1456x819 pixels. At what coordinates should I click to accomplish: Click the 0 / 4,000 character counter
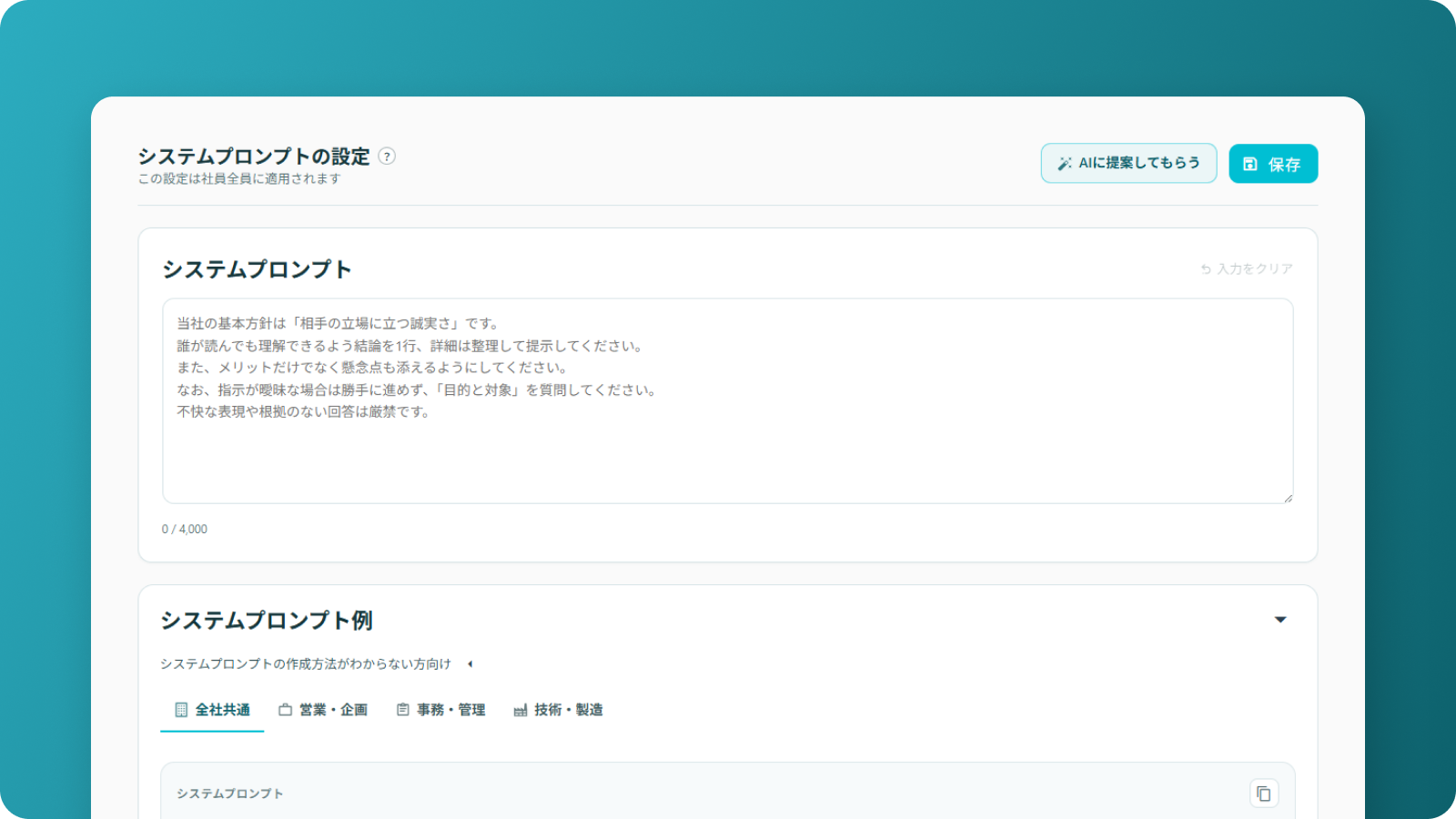coord(185,530)
